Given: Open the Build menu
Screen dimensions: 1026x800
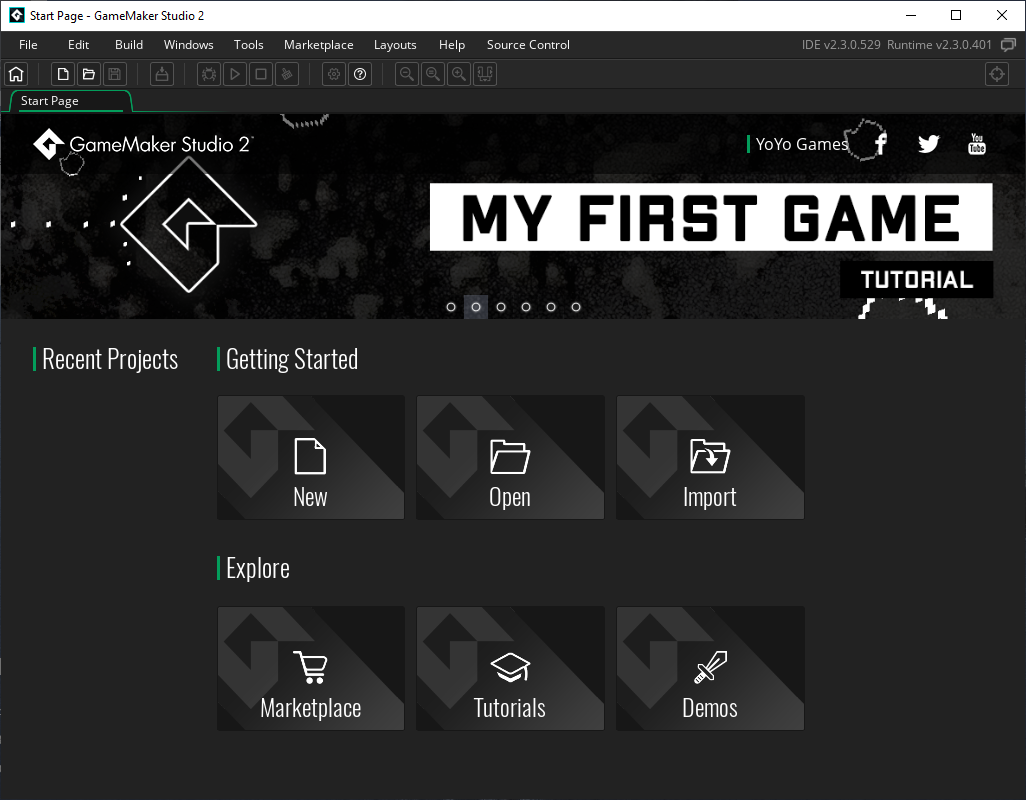Looking at the screenshot, I should coord(129,44).
